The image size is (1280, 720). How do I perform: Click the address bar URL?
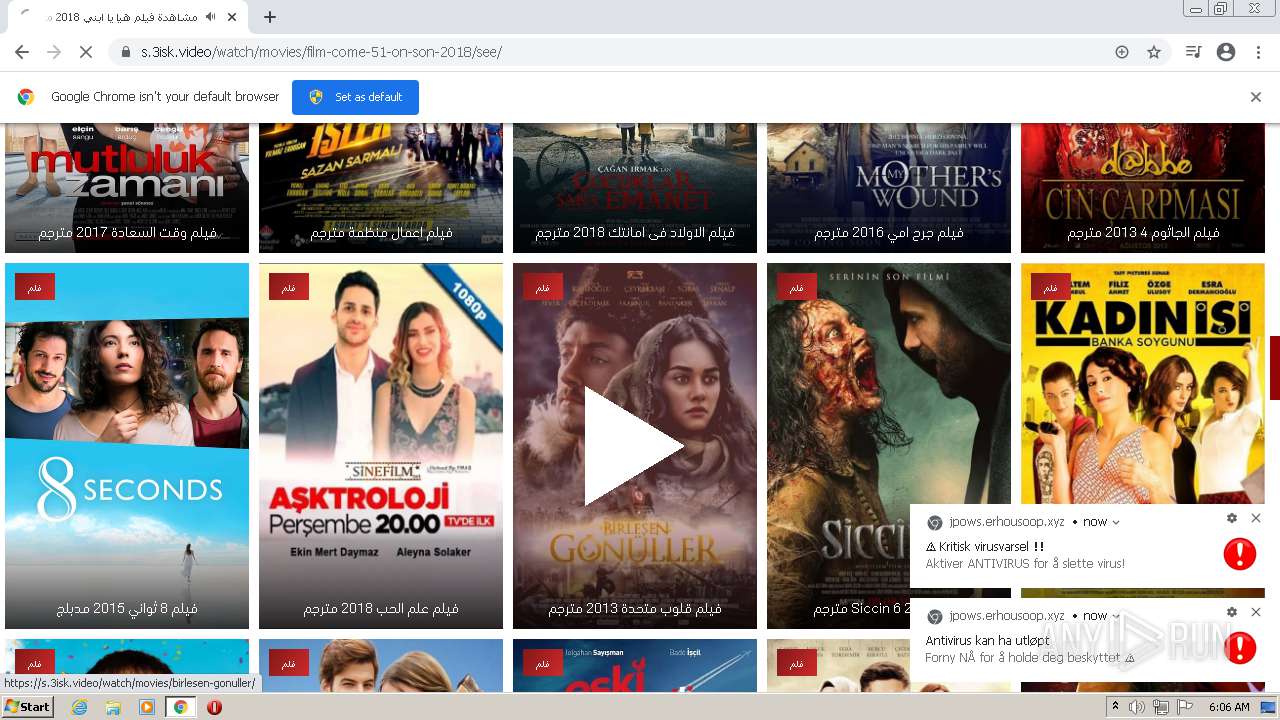321,52
